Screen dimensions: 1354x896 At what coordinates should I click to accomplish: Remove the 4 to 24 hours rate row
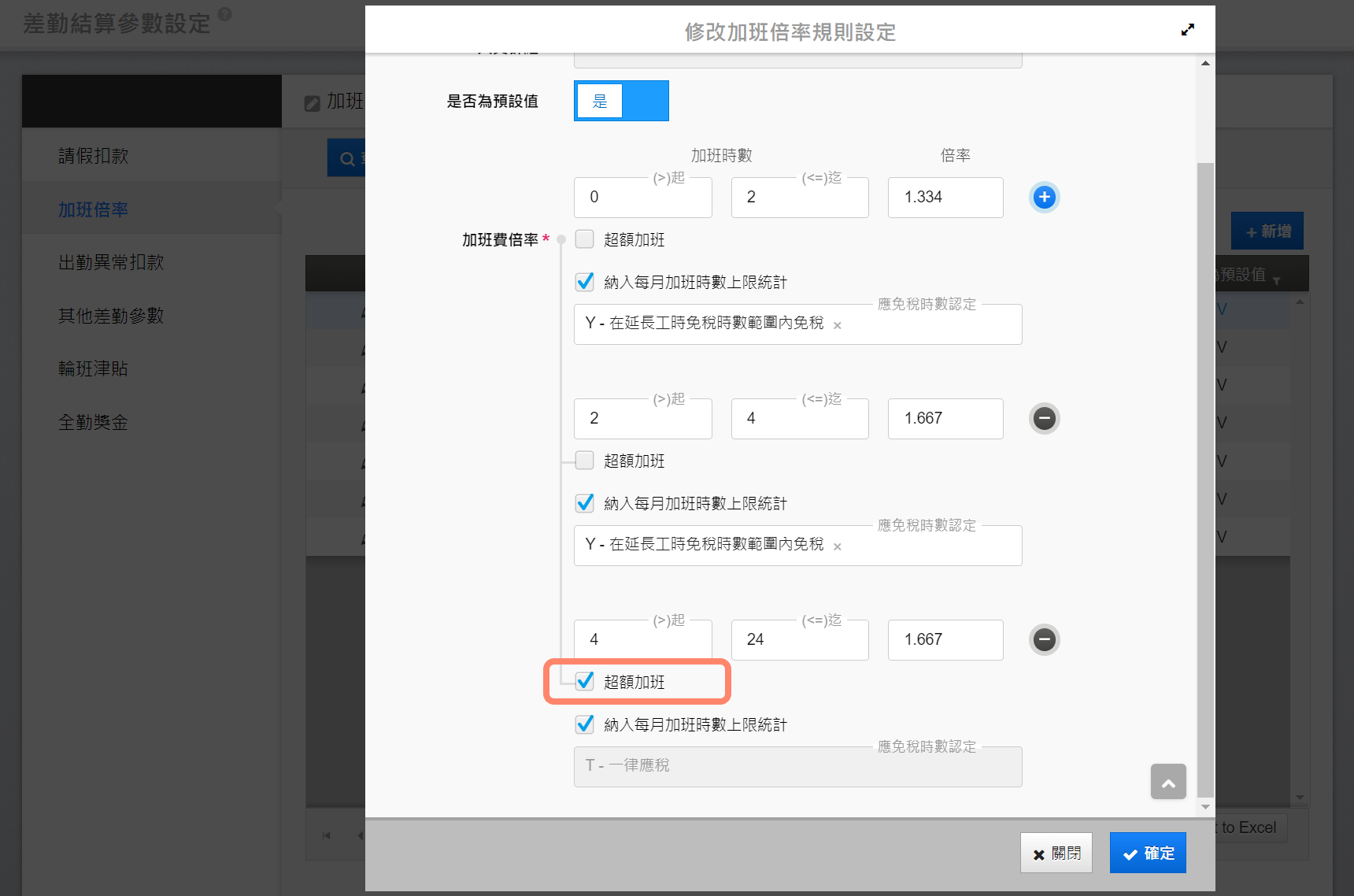[x=1044, y=639]
